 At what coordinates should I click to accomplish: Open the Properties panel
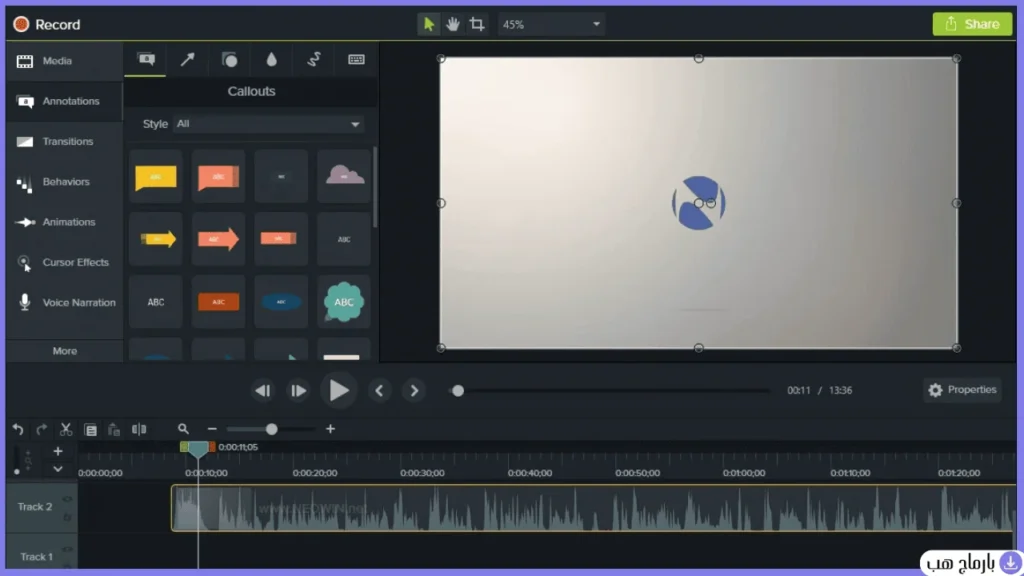962,390
